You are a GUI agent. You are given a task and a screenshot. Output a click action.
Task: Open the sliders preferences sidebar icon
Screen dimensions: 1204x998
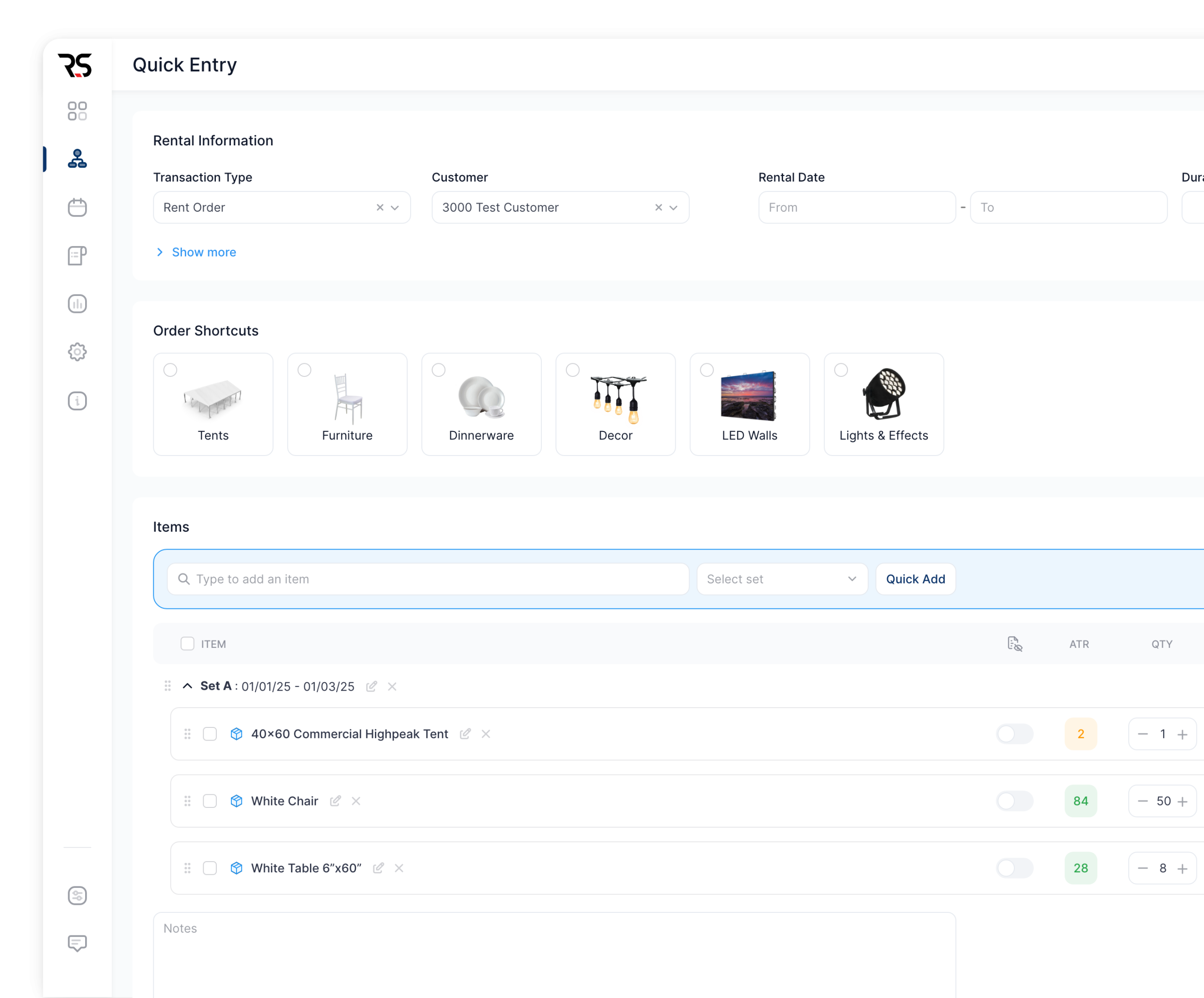point(77,895)
